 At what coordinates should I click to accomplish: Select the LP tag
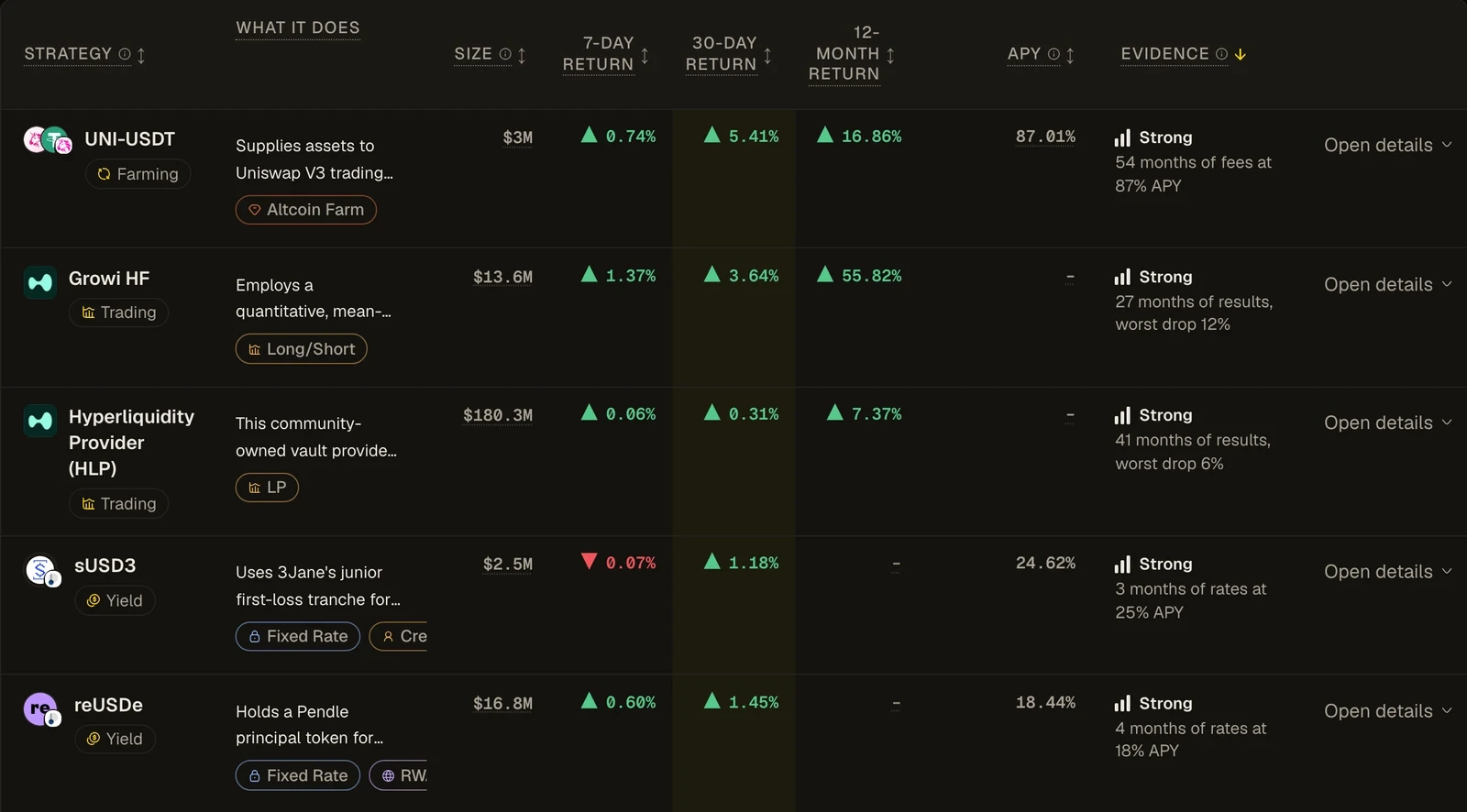267,488
